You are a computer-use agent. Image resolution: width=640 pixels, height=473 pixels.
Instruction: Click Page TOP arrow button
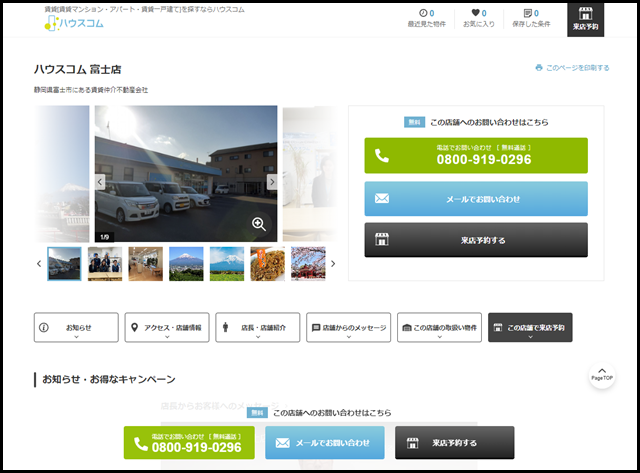(x=602, y=375)
